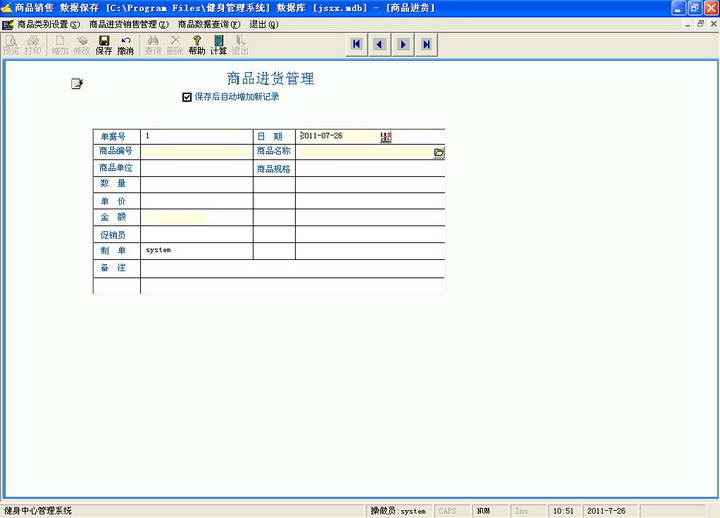Image resolution: width=720 pixels, height=518 pixels.
Task: Open the folder lookup for 商品名称
Action: (x=439, y=152)
